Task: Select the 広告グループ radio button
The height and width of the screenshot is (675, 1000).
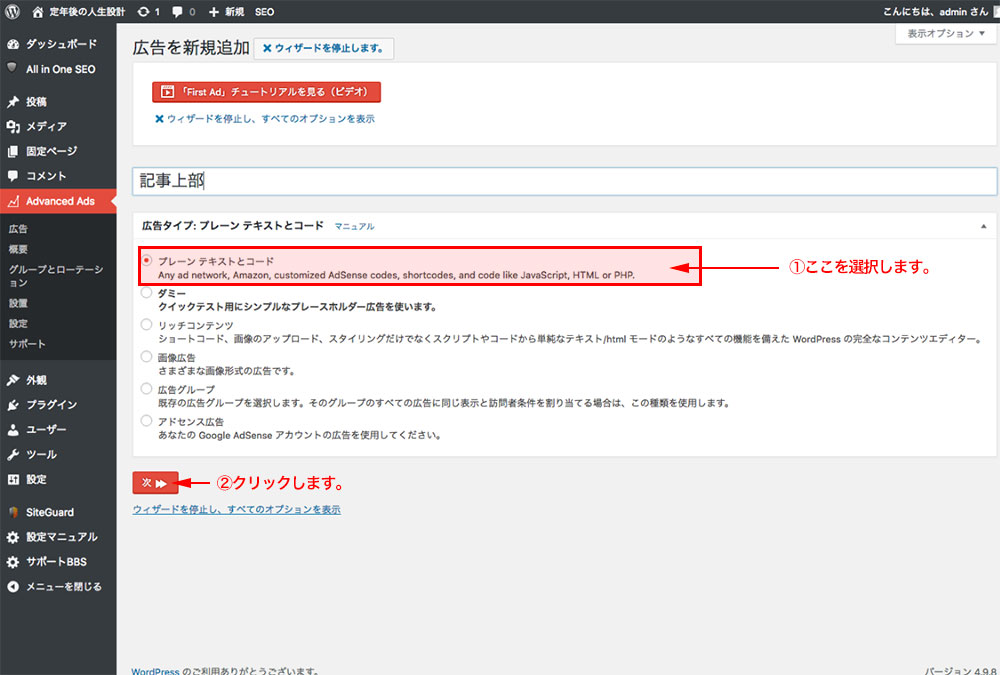Action: point(147,389)
